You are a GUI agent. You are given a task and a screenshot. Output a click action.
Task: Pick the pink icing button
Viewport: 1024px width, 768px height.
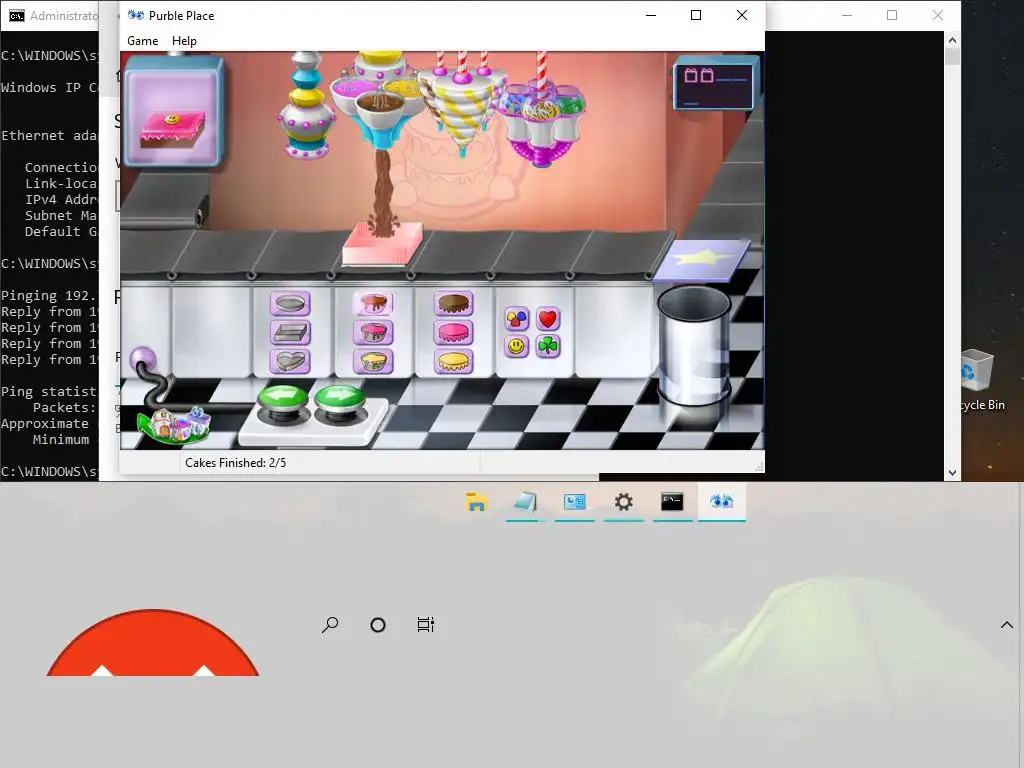click(x=453, y=332)
